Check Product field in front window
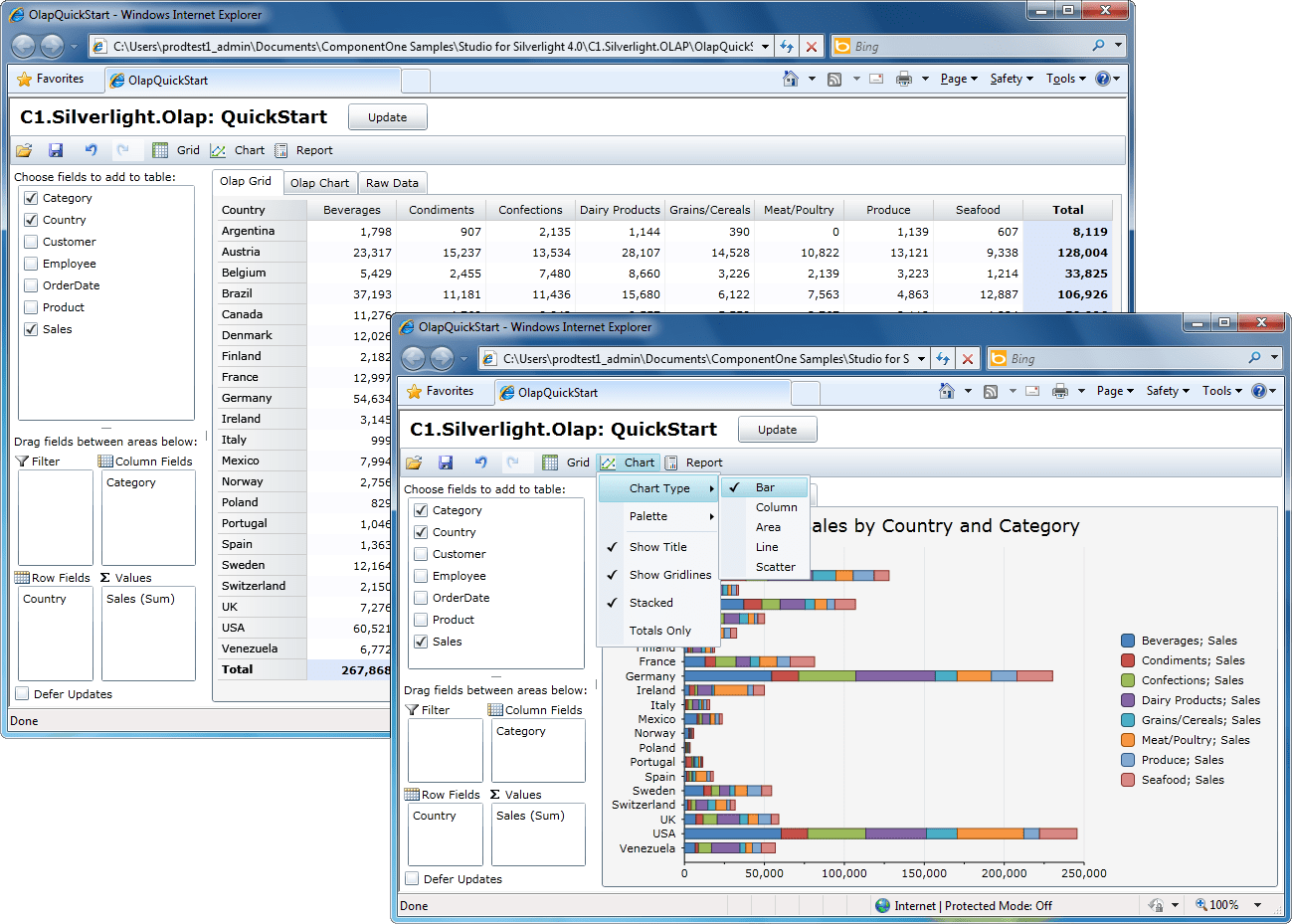Screen dimensions: 1292x924 [421, 620]
